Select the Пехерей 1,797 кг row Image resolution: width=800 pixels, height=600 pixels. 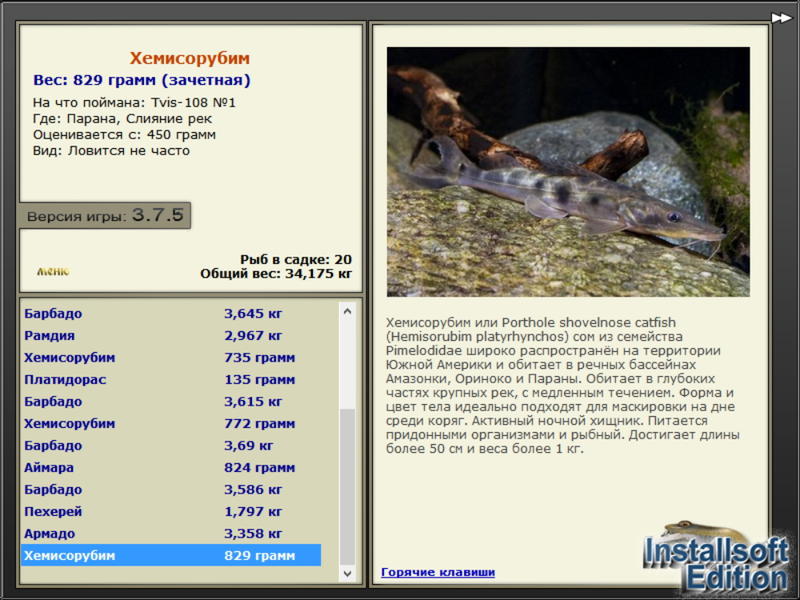coord(171,511)
